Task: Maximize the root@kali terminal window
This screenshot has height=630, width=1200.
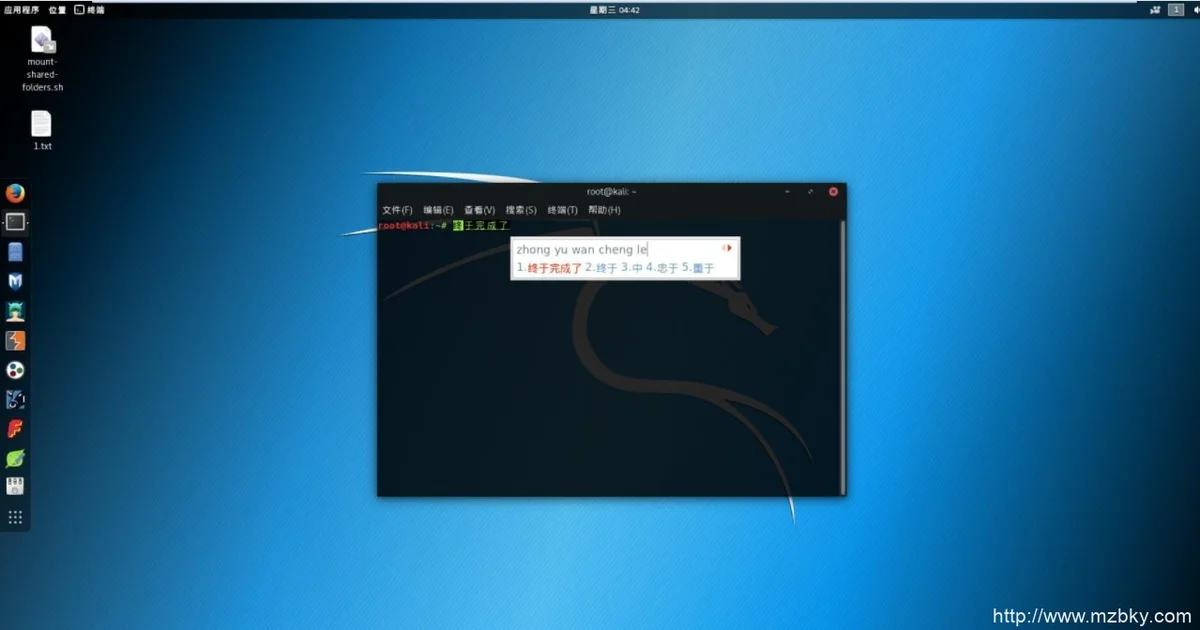Action: (x=811, y=191)
